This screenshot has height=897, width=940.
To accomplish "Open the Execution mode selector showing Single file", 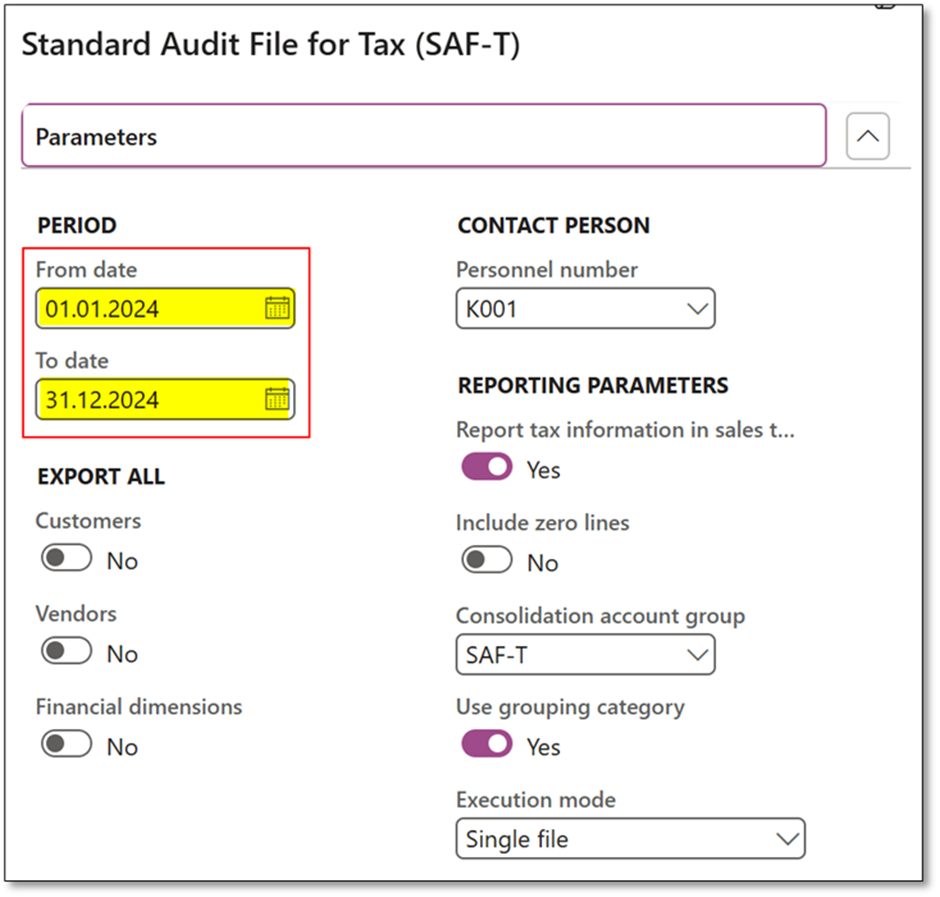I will pyautogui.click(x=630, y=838).
